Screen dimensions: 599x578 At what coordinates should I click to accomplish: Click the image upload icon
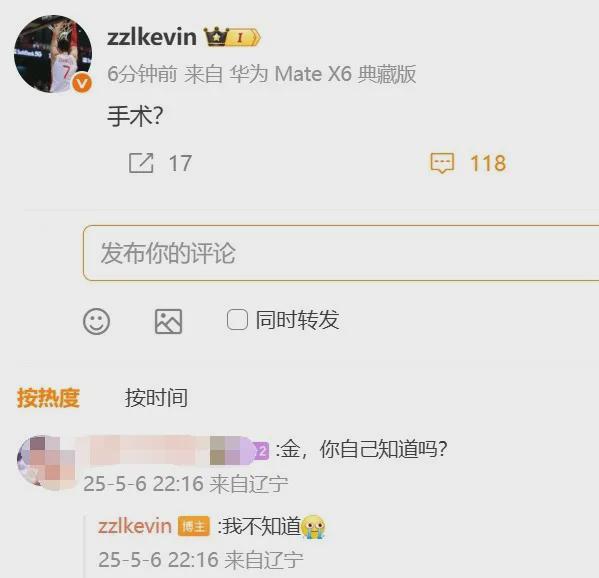coord(168,321)
